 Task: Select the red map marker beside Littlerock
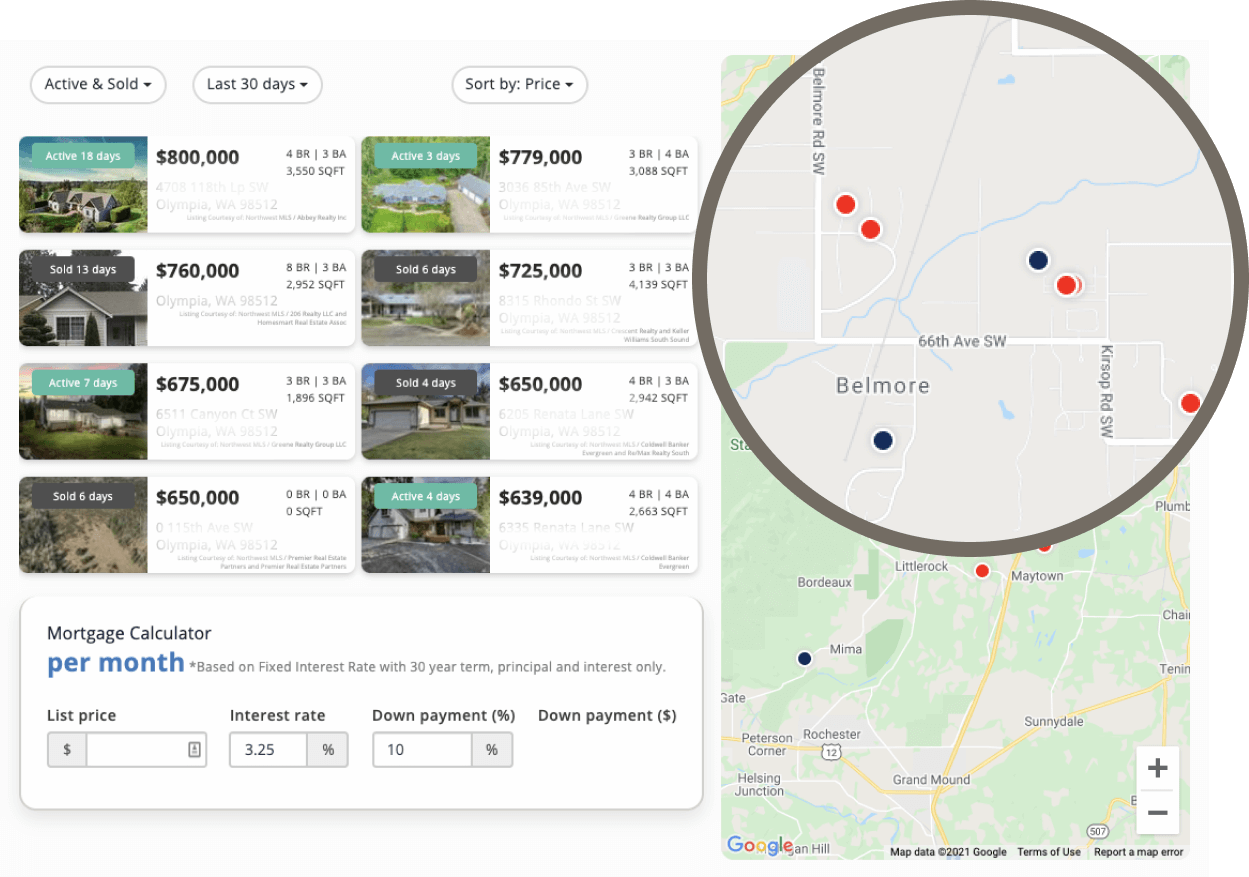click(x=982, y=571)
